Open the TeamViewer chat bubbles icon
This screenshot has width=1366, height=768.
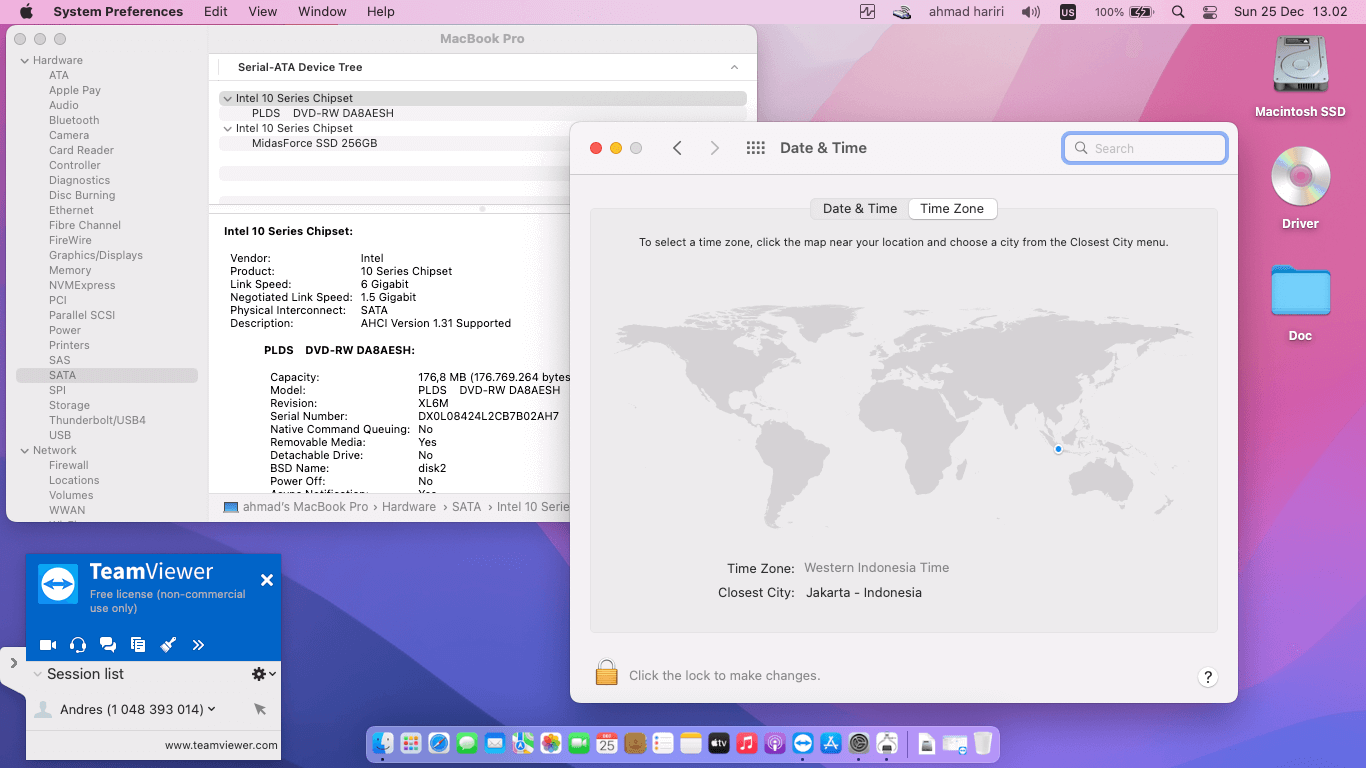pos(108,645)
